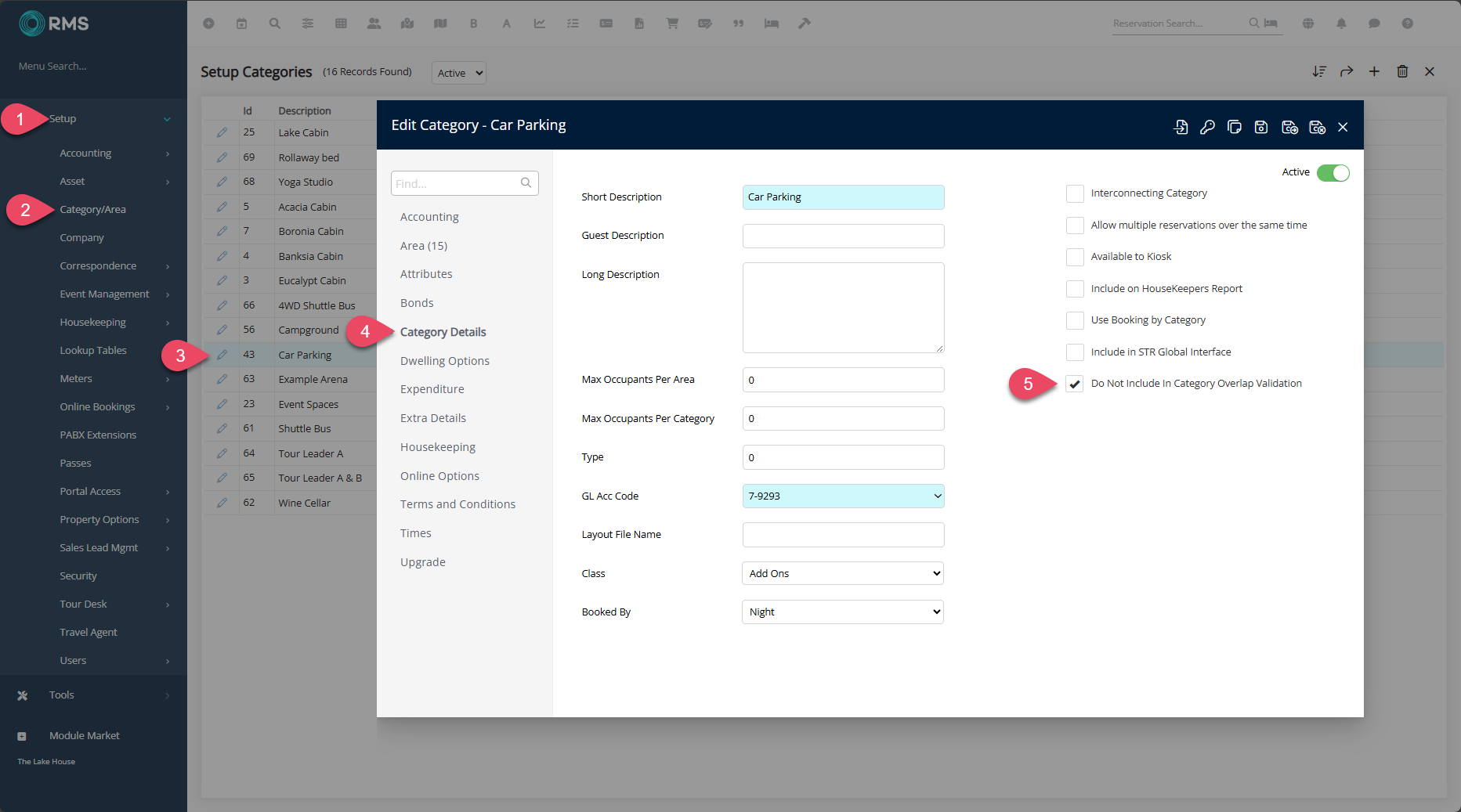Viewport: 1461px width, 812px height.
Task: Click the Find search box in dialog
Action: (x=465, y=183)
